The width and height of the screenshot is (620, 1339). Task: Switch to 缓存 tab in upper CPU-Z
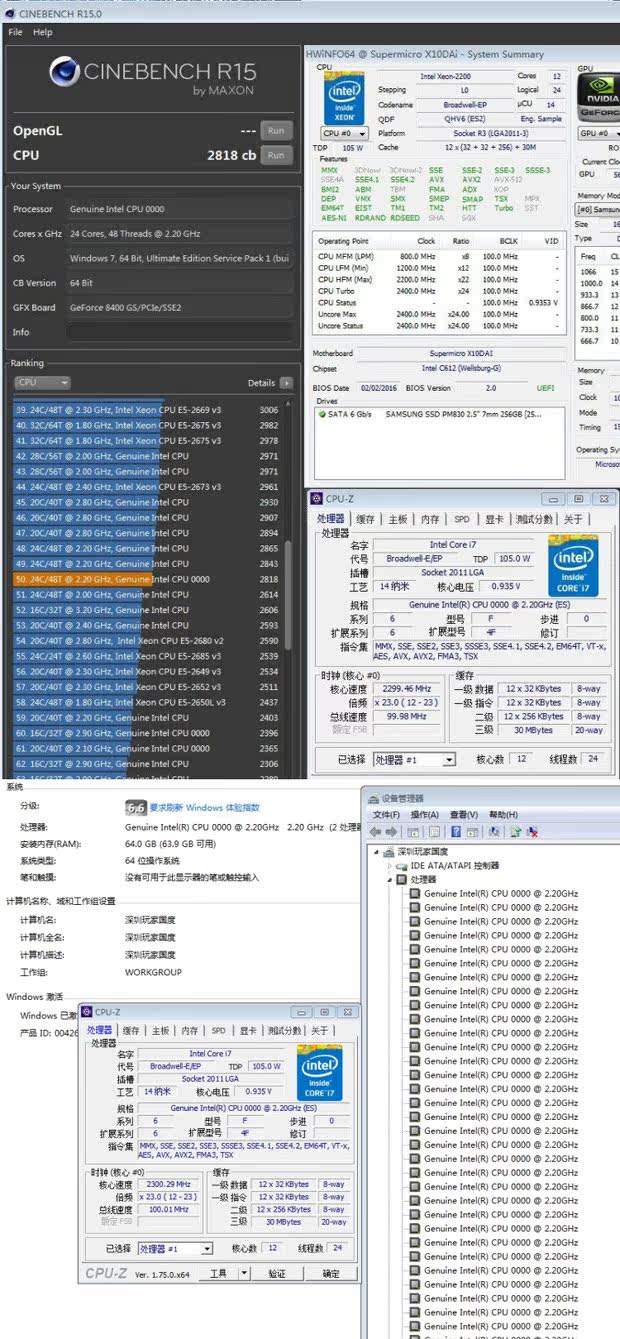click(x=366, y=519)
